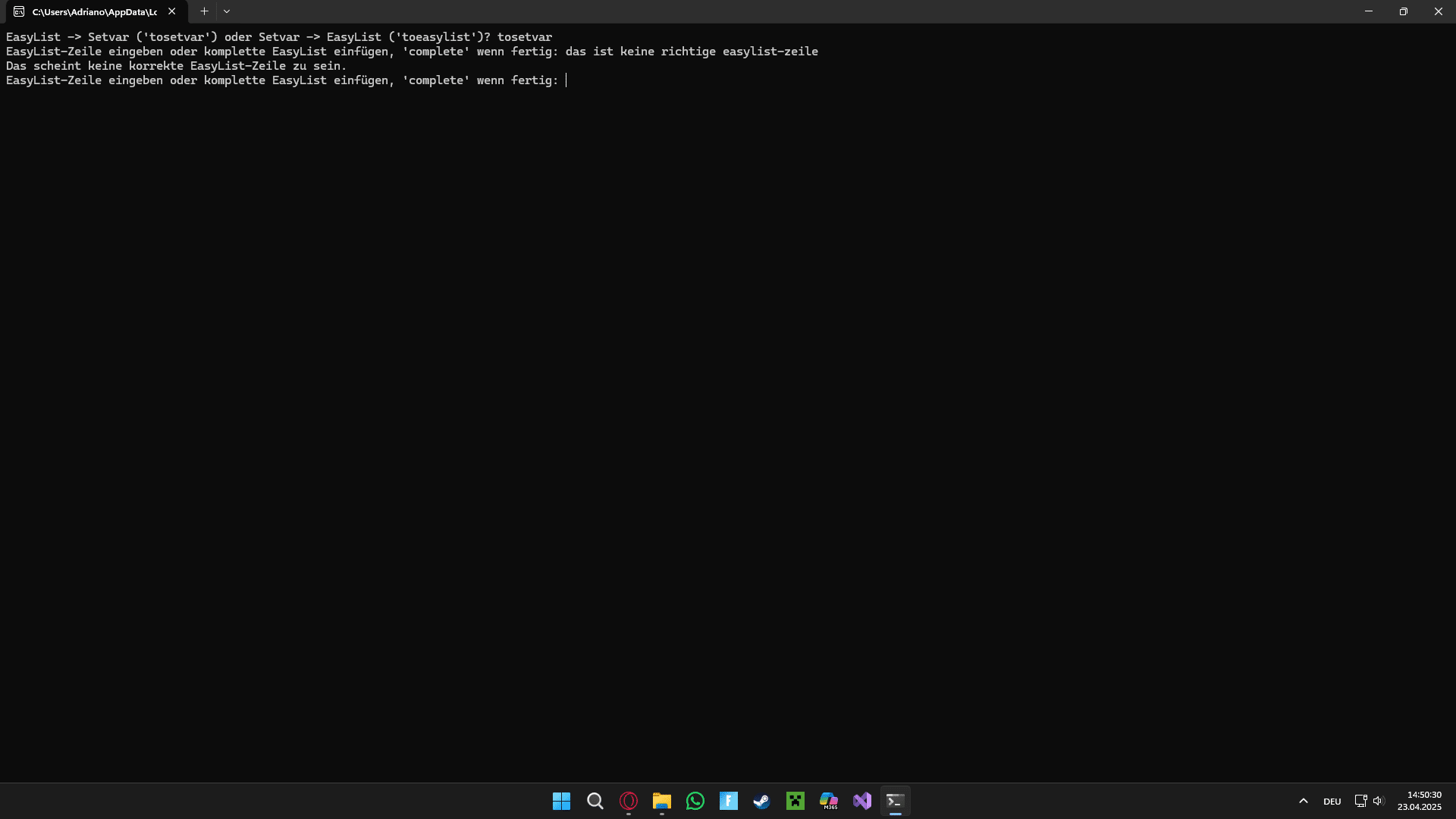This screenshot has width=1456, height=819.
Task: Click the typed answer 'tosetvar' in first line
Action: tap(525, 37)
